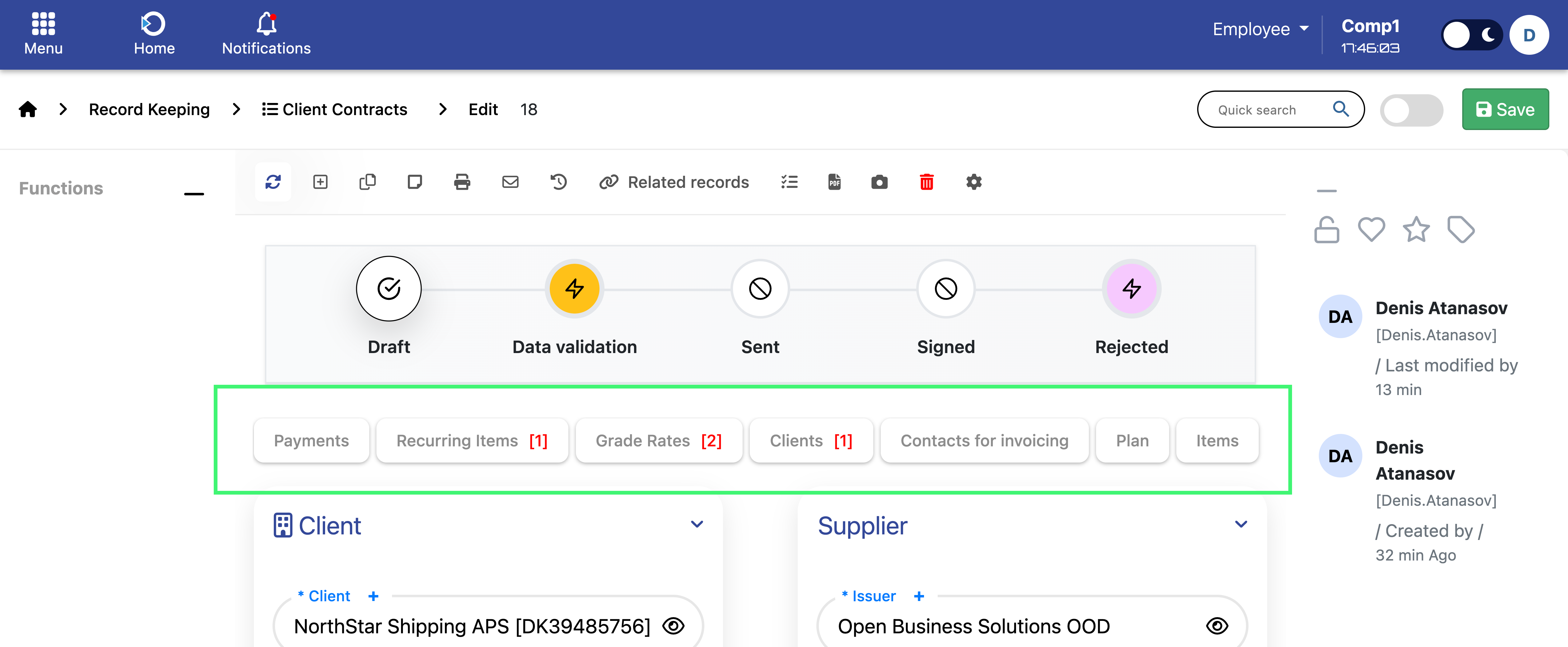The image size is (1568, 647).
Task: Click Comp1 company name
Action: point(1370,26)
